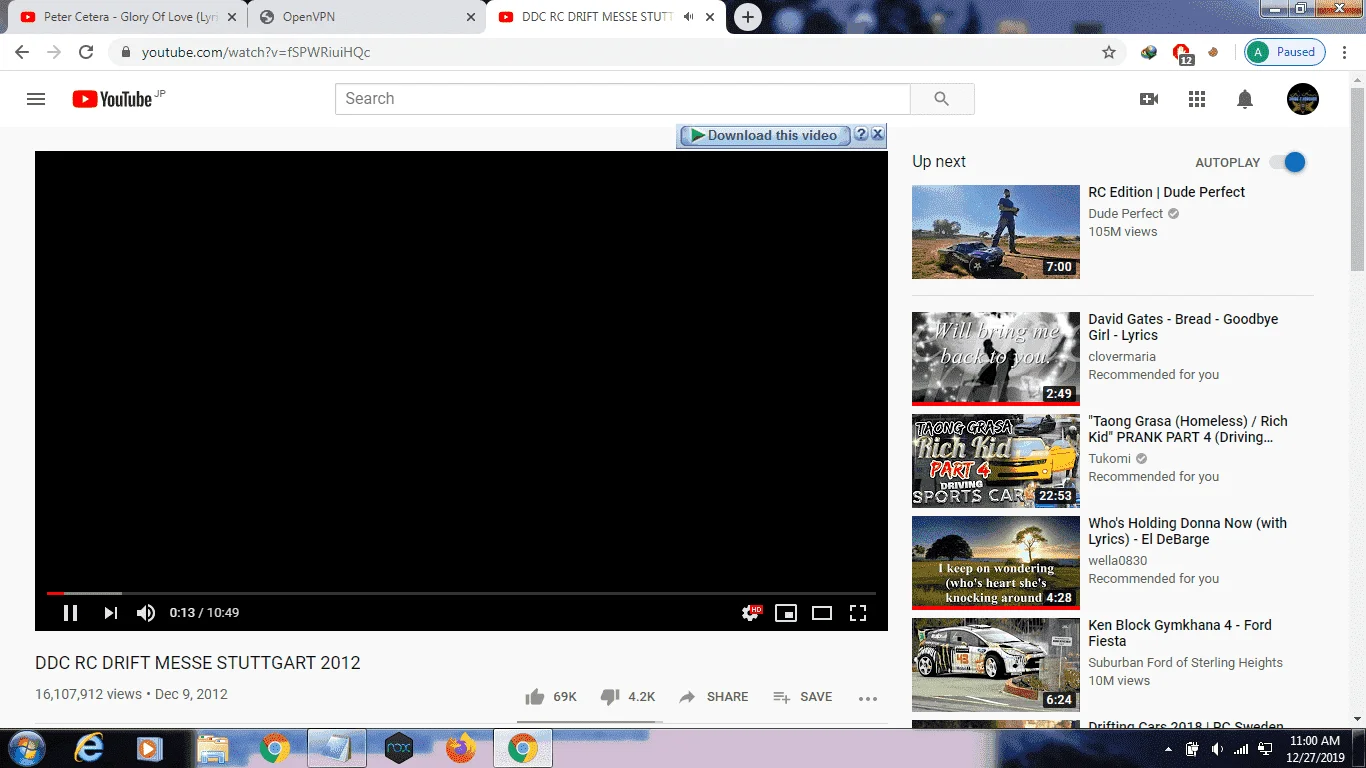Open the YouTube hamburger guide menu
1366x768 pixels.
(x=36, y=99)
